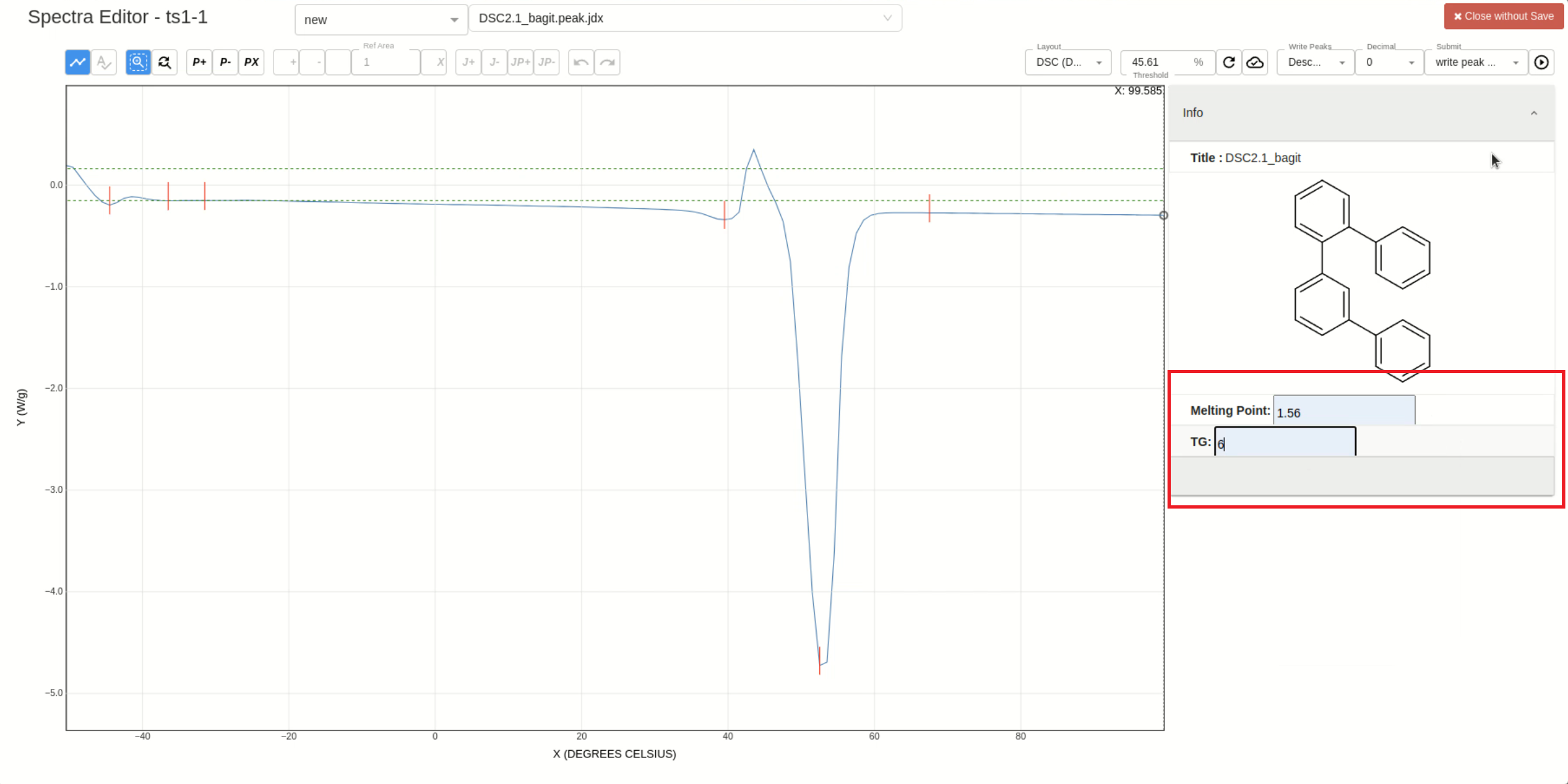The image size is (1568, 784).
Task: Open the Write Peaks Desc dropdown
Action: (1314, 62)
